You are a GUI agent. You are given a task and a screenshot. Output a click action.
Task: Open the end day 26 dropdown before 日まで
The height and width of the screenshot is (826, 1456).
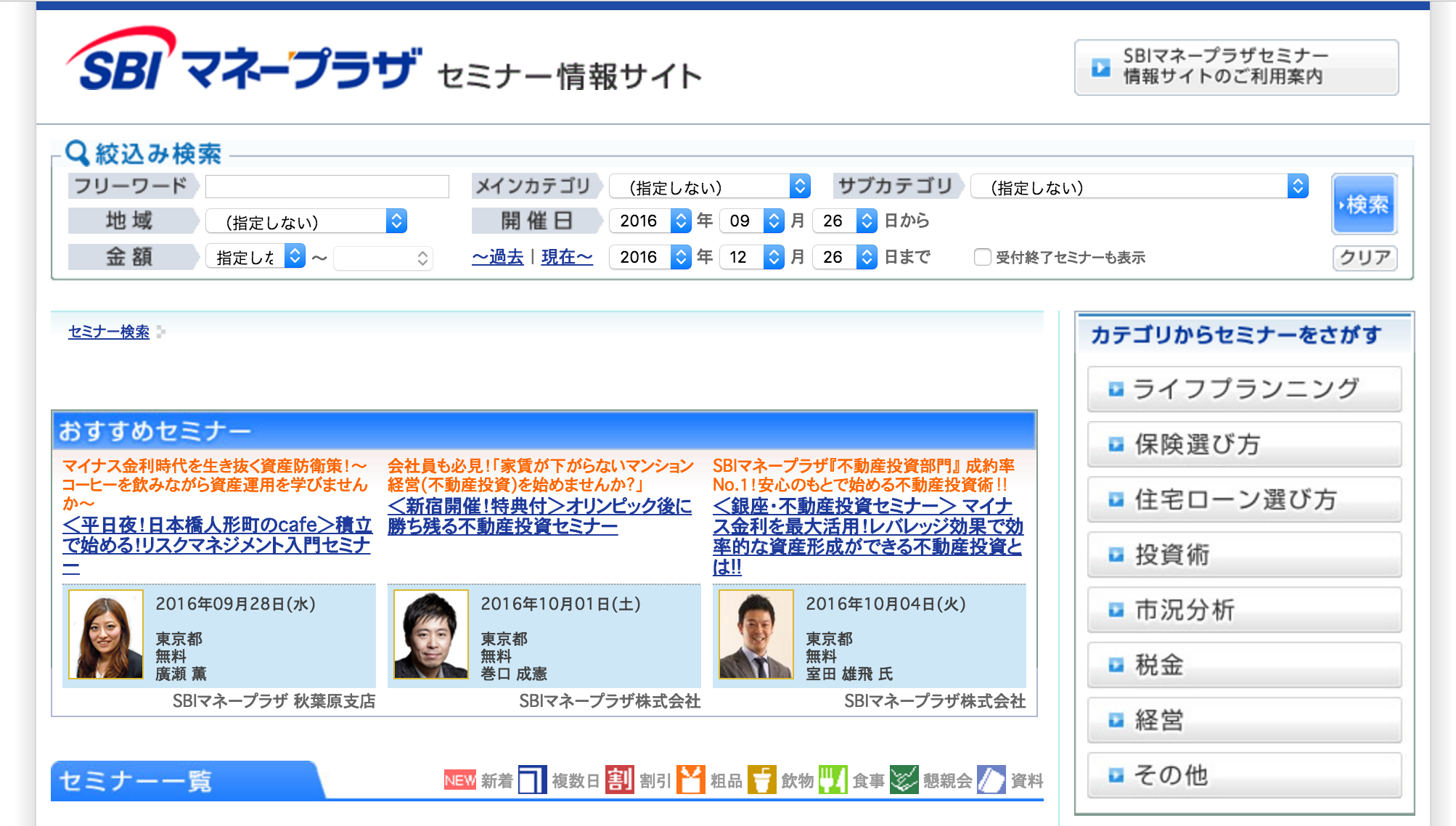click(x=845, y=257)
